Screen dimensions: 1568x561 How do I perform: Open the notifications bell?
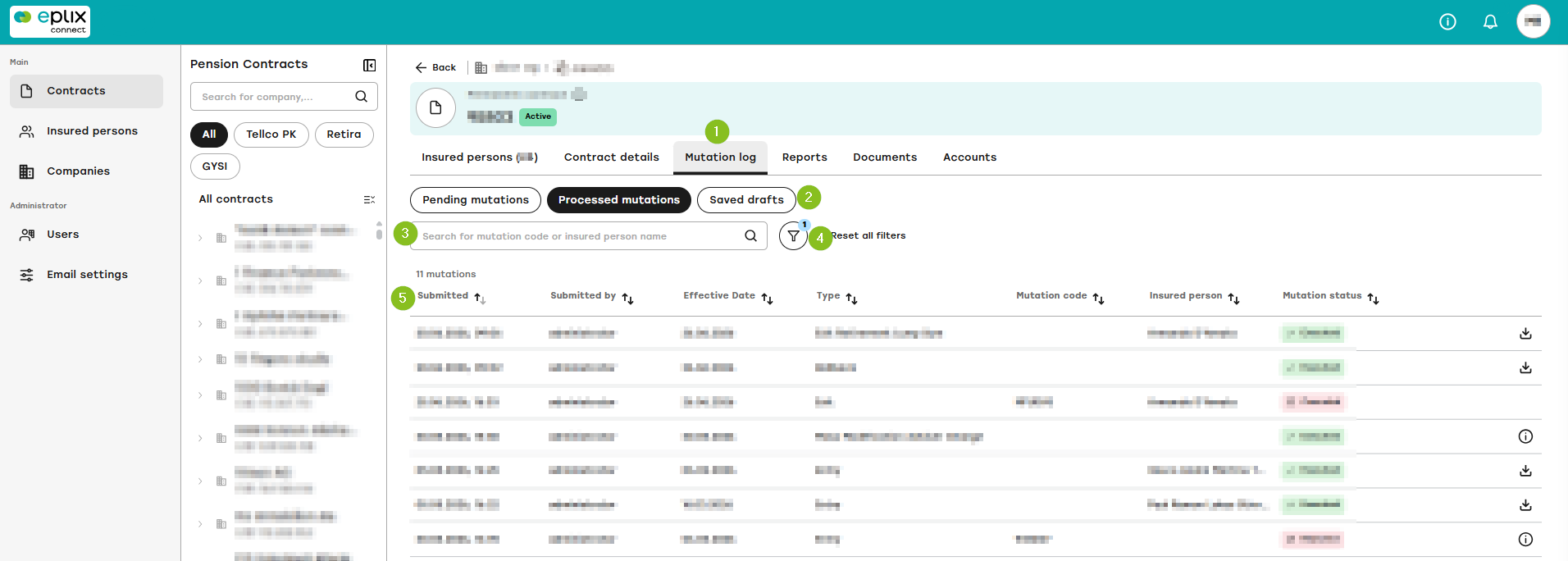pyautogui.click(x=1490, y=22)
